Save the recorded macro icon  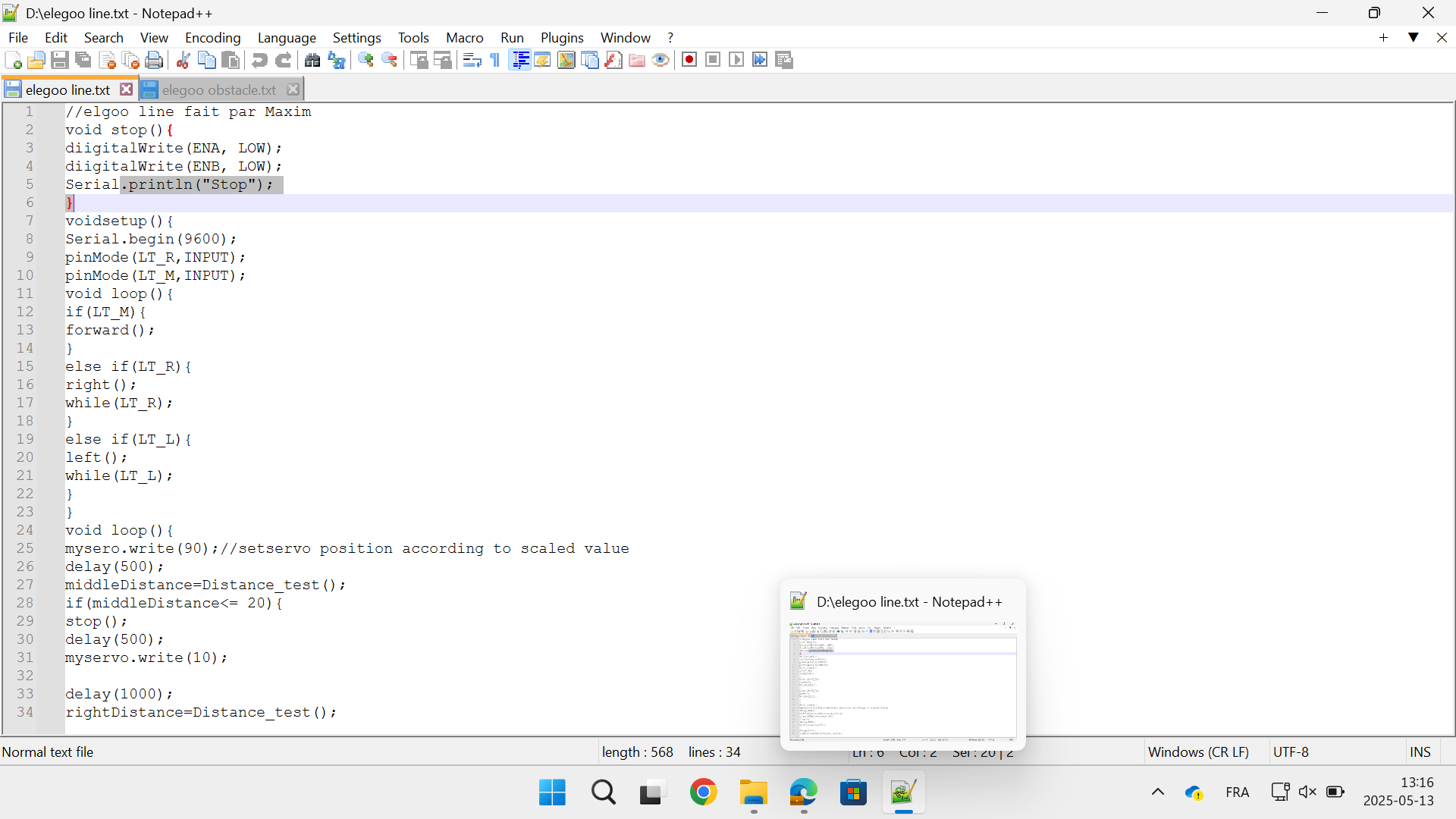click(784, 60)
